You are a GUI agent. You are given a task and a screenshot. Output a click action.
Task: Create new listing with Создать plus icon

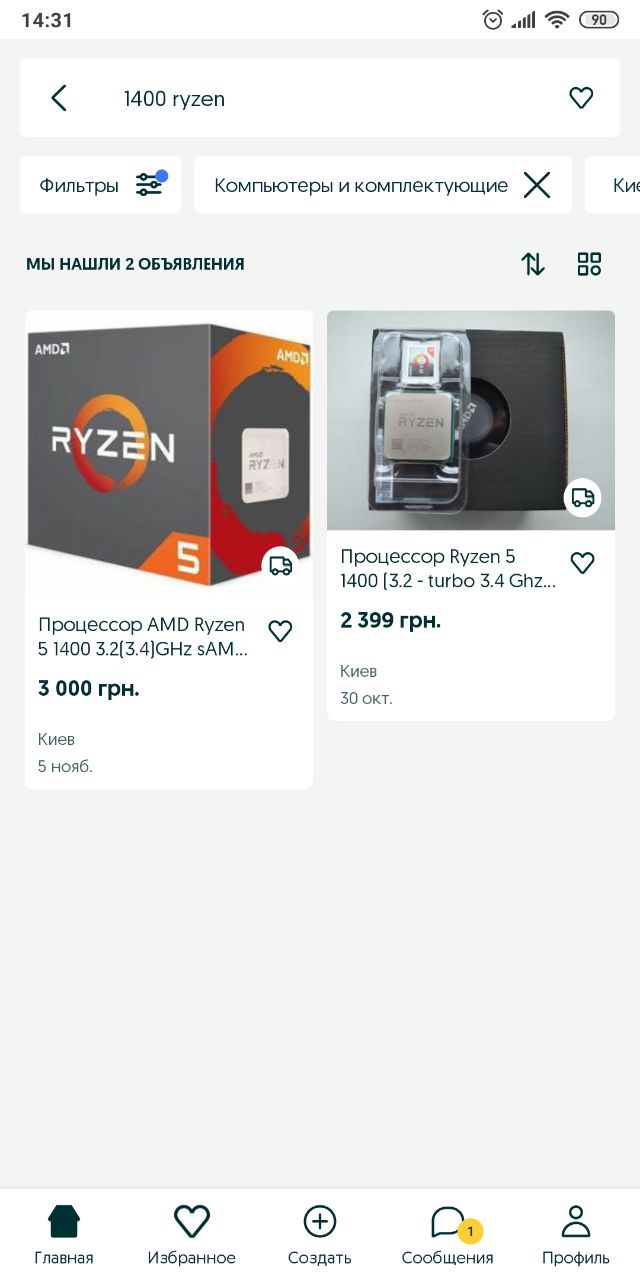(x=320, y=1235)
